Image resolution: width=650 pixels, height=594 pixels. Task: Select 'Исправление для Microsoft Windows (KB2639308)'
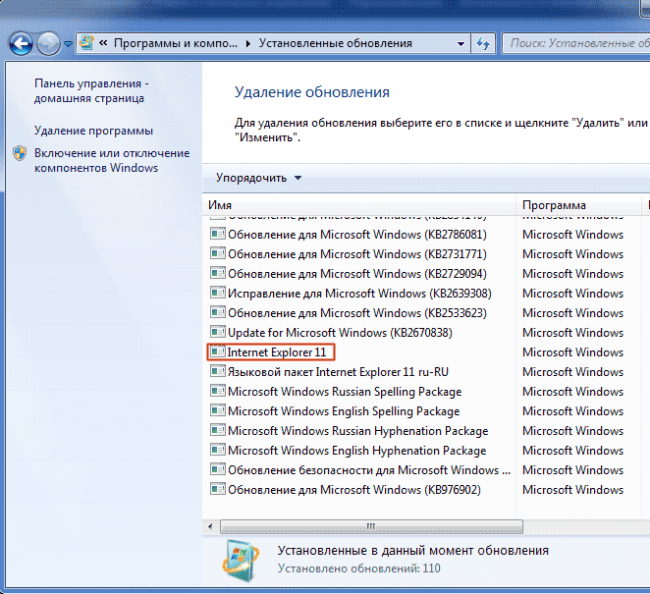351,293
